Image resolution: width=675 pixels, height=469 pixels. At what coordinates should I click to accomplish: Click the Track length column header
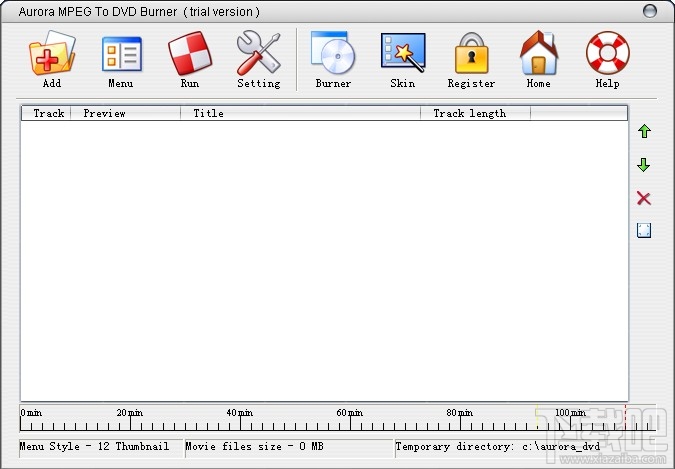[x=476, y=113]
